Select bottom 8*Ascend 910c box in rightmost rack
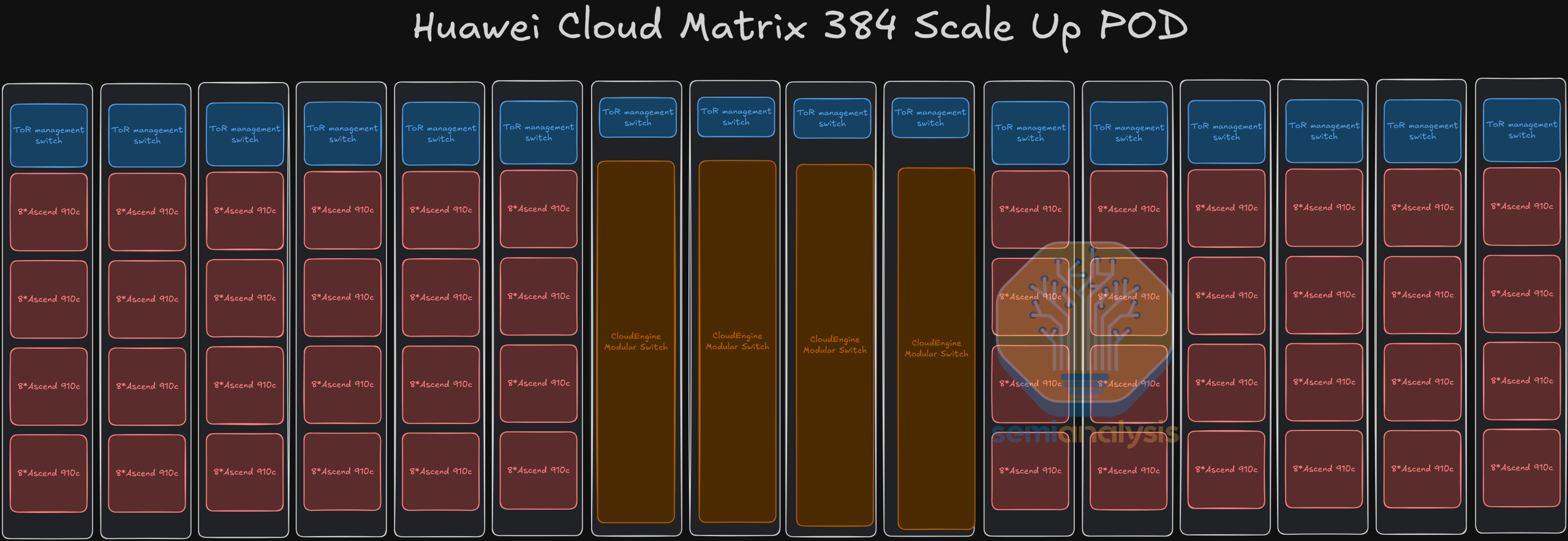The height and width of the screenshot is (541, 1568). click(1521, 468)
